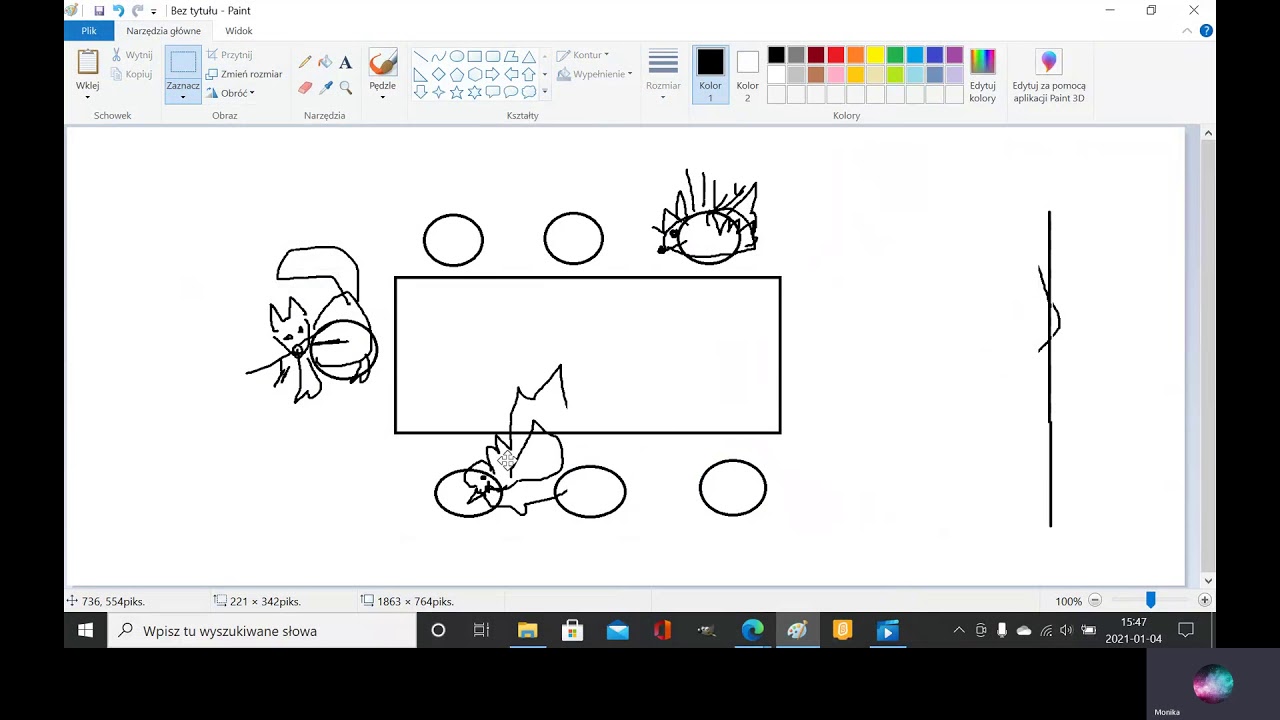Activate Kolor 2 background color
The image size is (1280, 720).
(747, 75)
